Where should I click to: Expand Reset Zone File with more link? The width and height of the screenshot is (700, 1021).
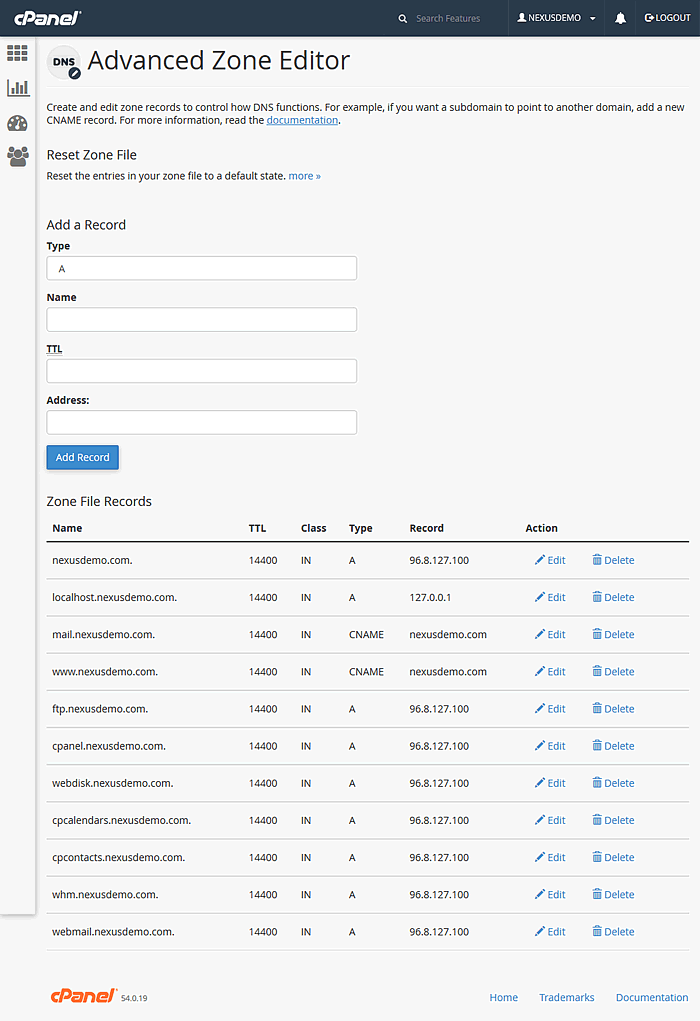(304, 176)
